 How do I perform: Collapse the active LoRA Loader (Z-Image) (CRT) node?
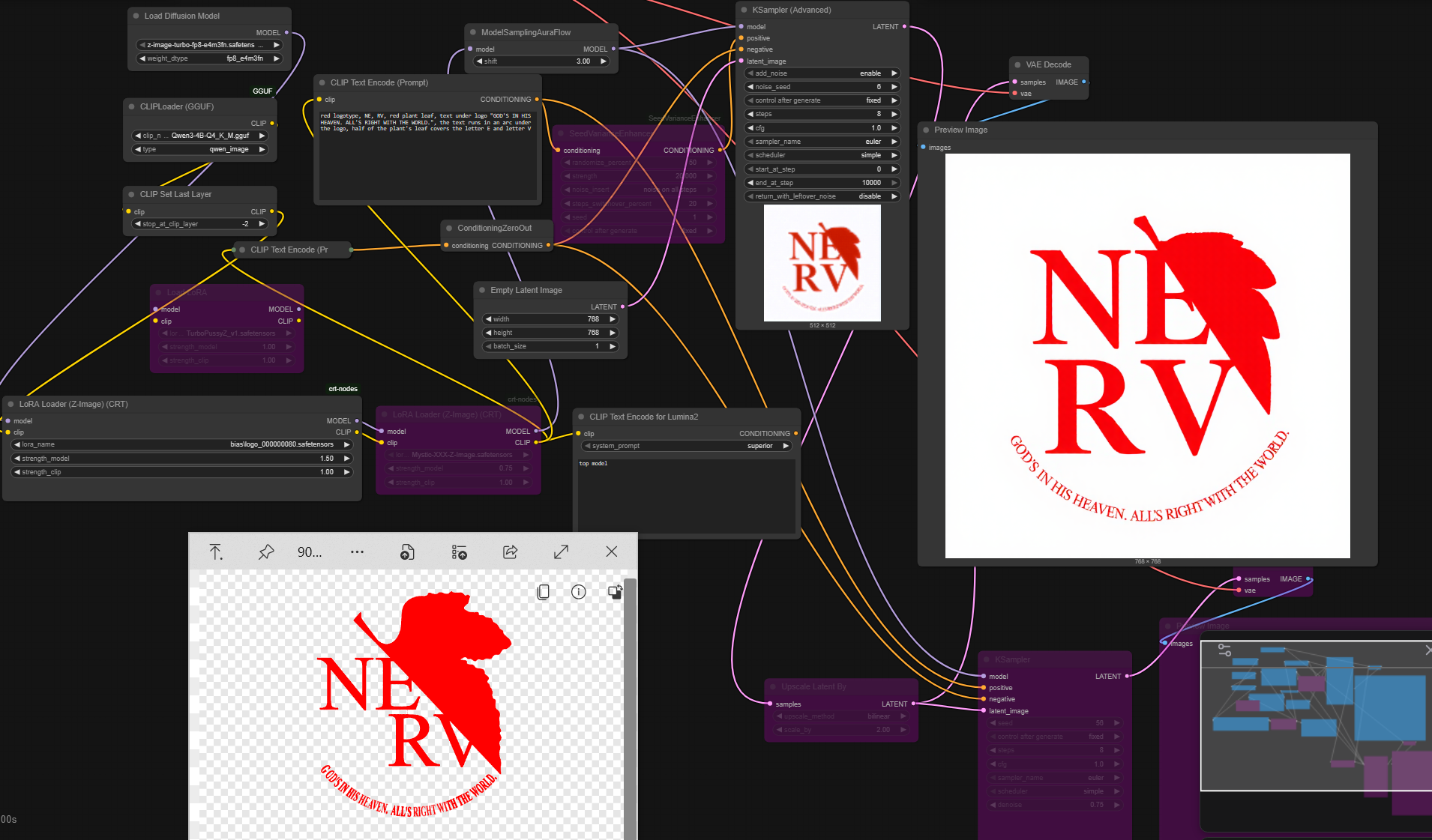pyautogui.click(x=11, y=404)
